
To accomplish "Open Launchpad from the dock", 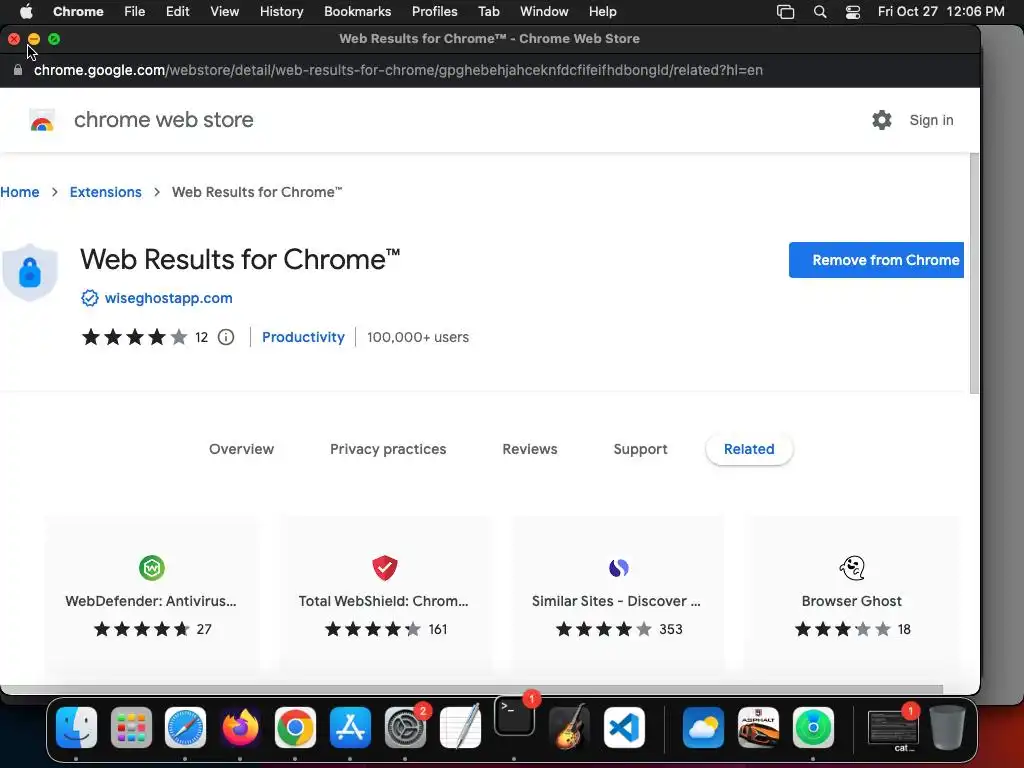I will 131,728.
